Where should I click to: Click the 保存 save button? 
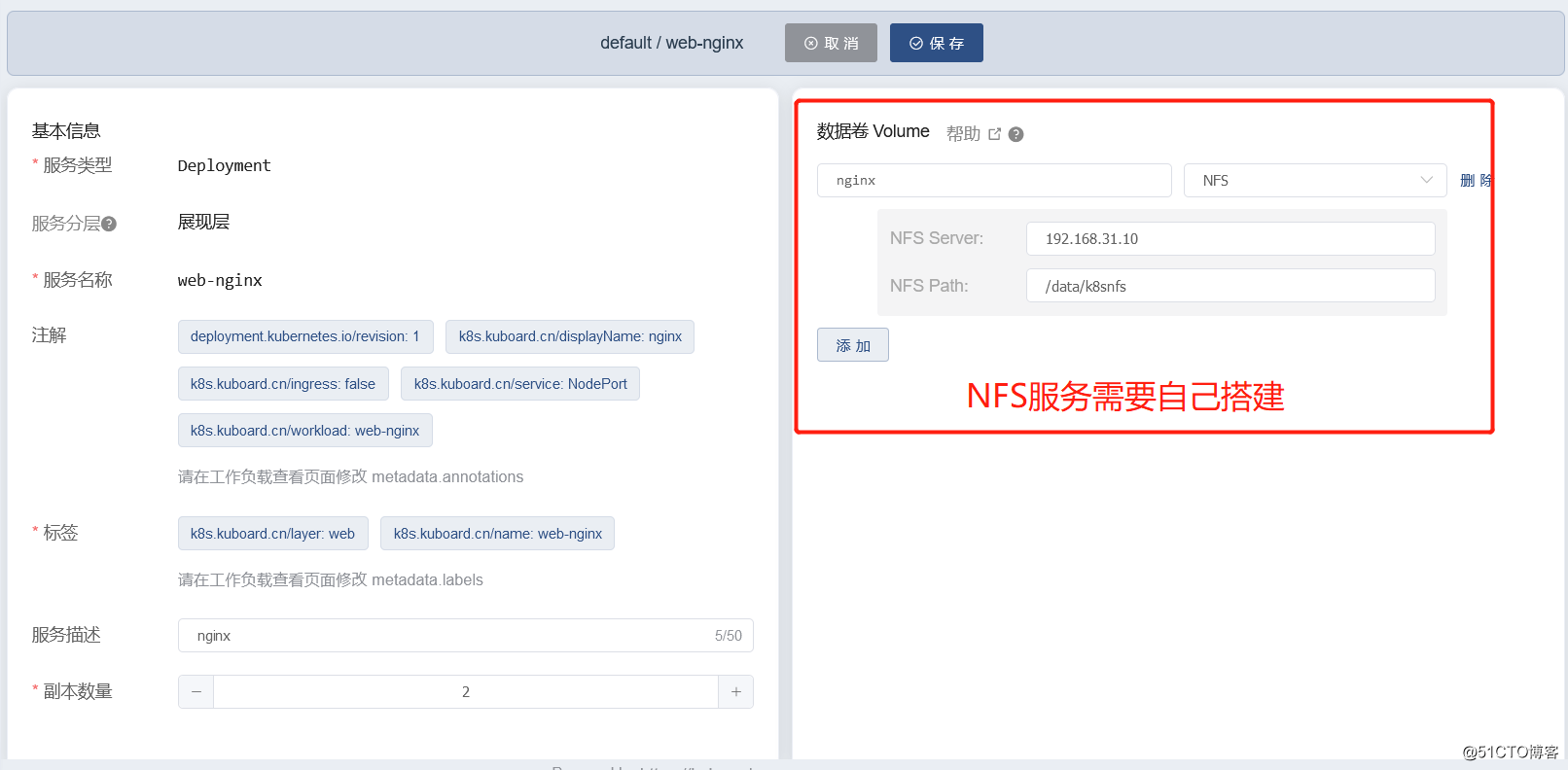coord(936,43)
